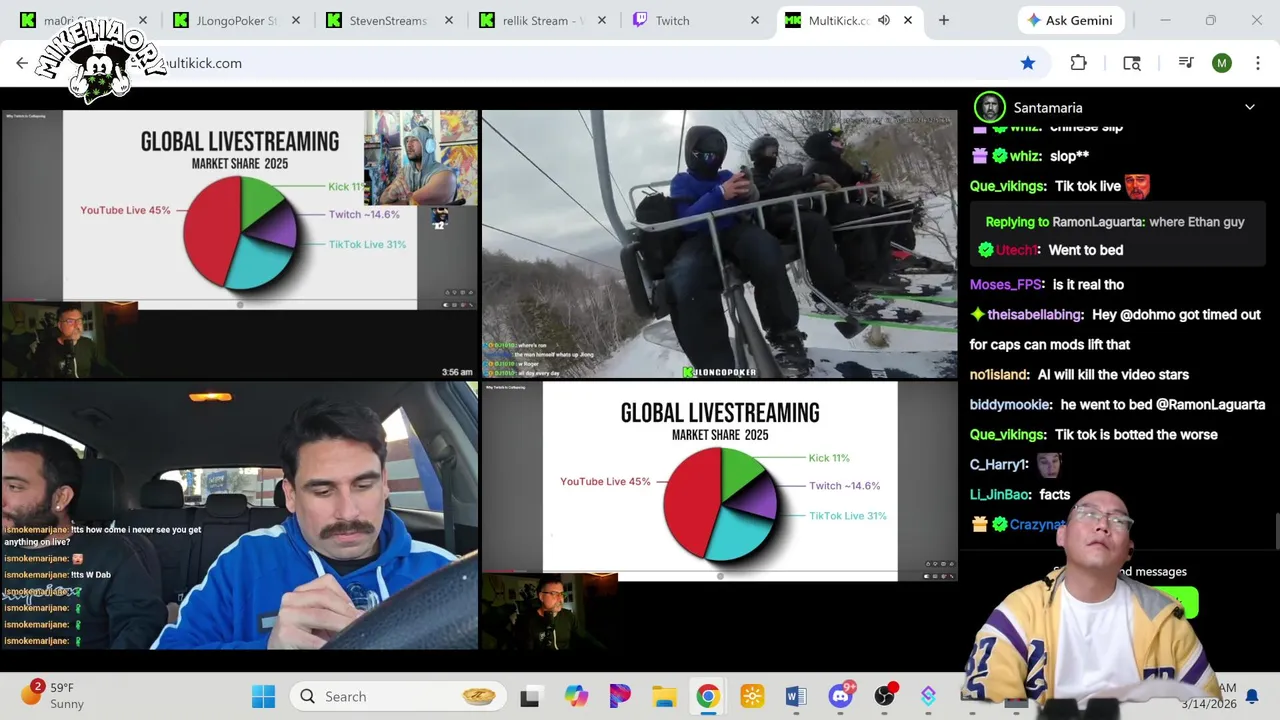Switch to the StevenStreams tab

tap(388, 20)
